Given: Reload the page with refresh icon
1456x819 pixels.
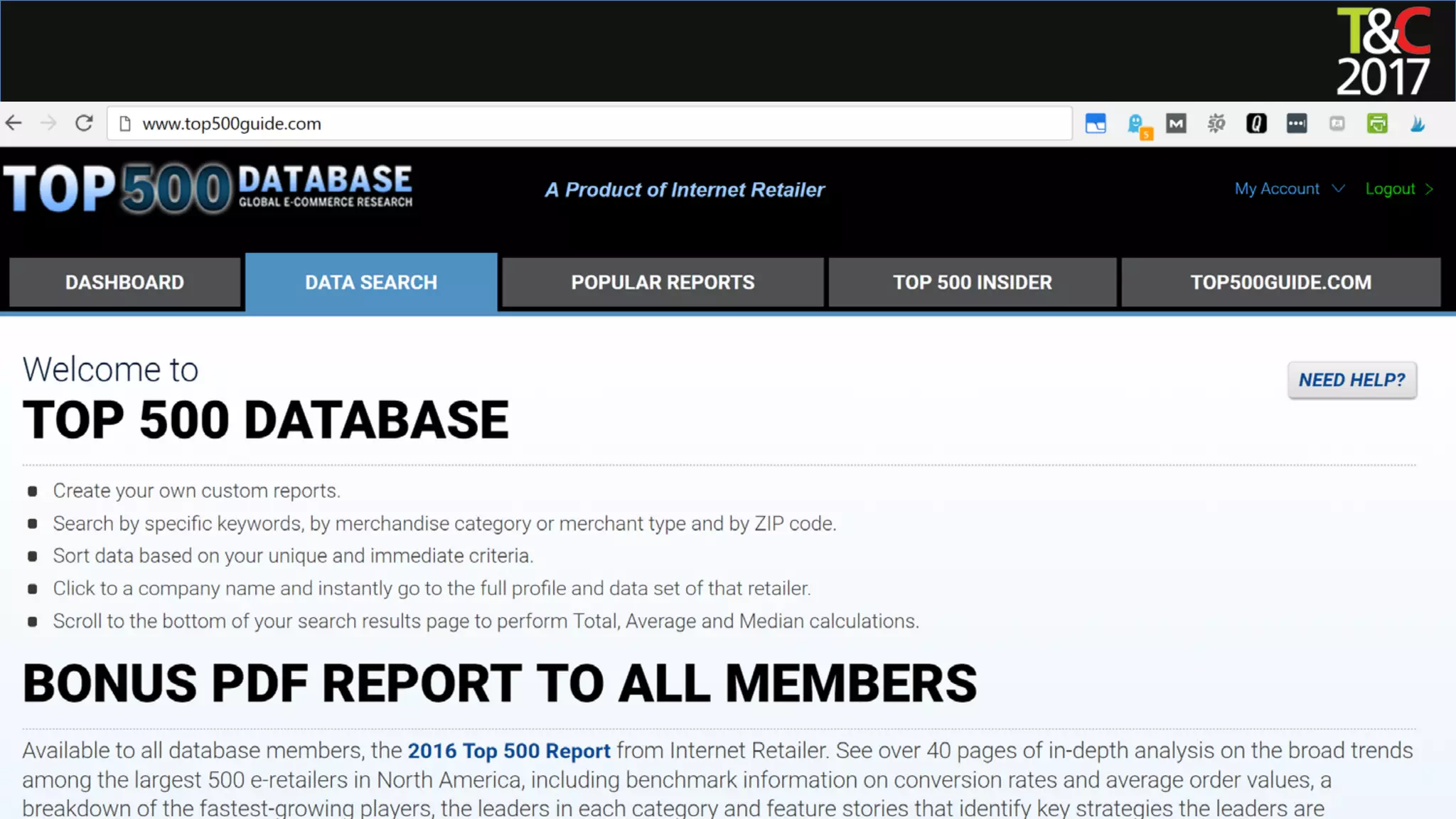Looking at the screenshot, I should 84,123.
